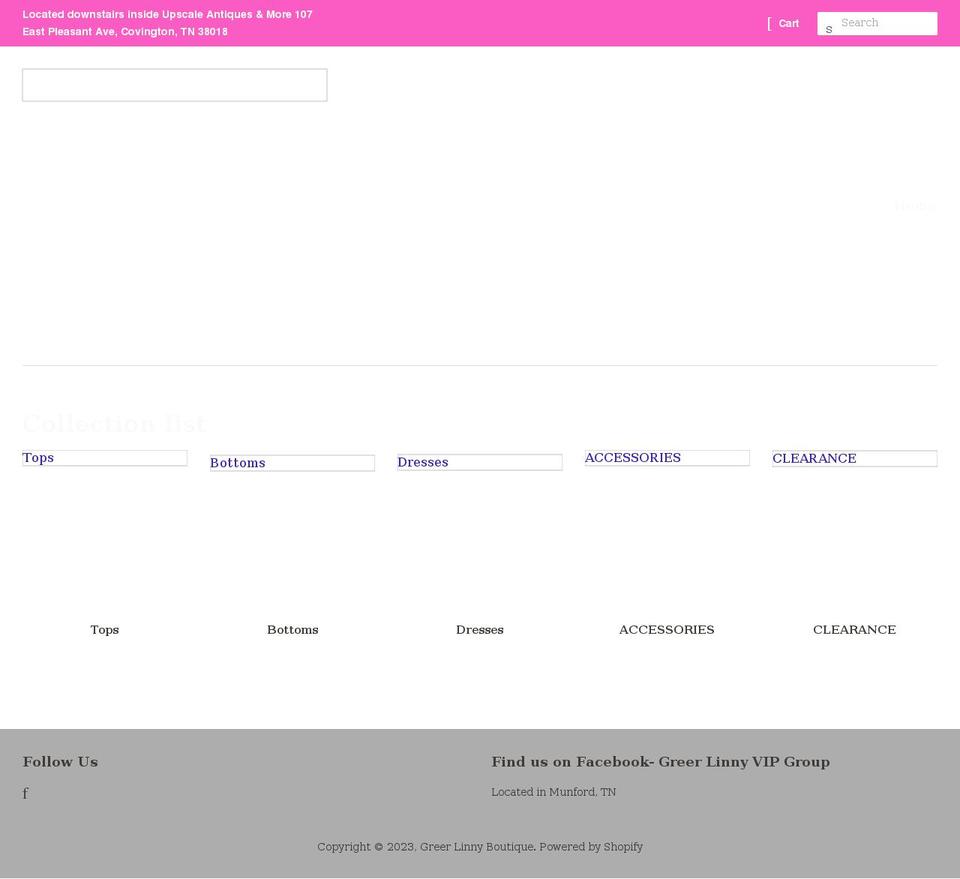
Task: Select the black CLEARANCE collection title
Action: tap(854, 629)
